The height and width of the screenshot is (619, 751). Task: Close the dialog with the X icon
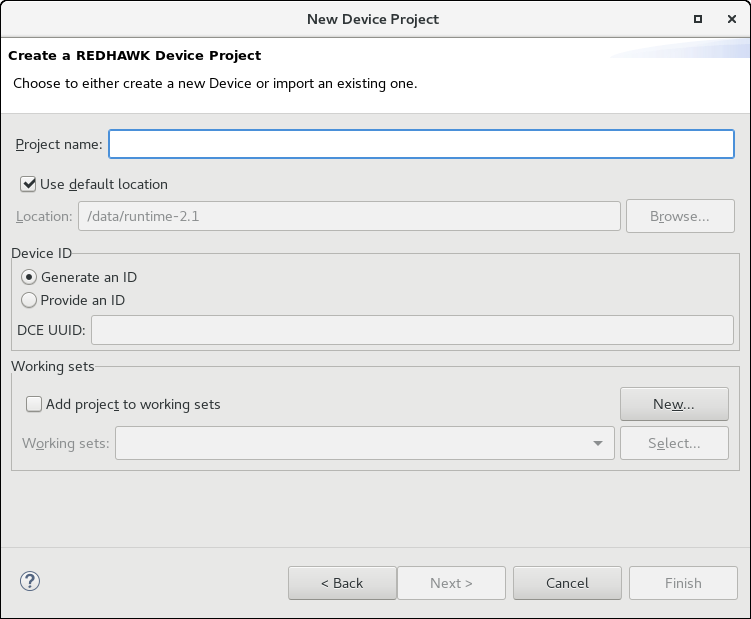click(729, 19)
